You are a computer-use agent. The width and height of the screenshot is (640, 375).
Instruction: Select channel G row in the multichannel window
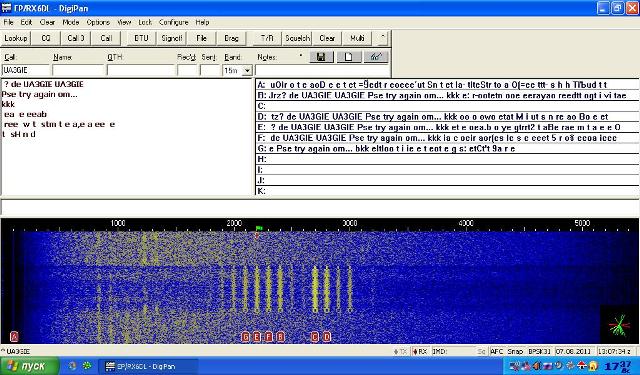click(x=447, y=149)
